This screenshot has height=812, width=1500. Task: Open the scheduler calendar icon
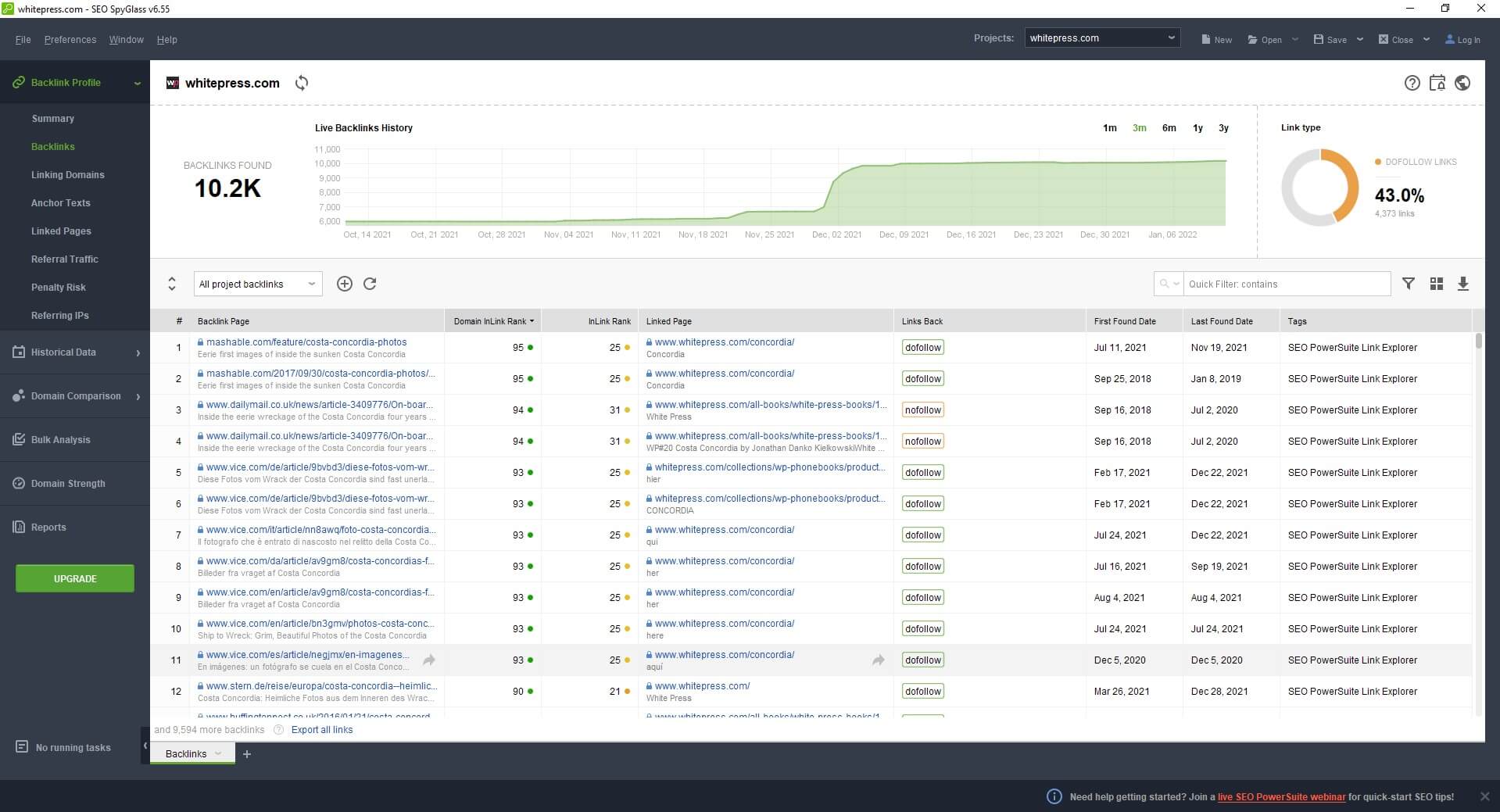(1437, 83)
